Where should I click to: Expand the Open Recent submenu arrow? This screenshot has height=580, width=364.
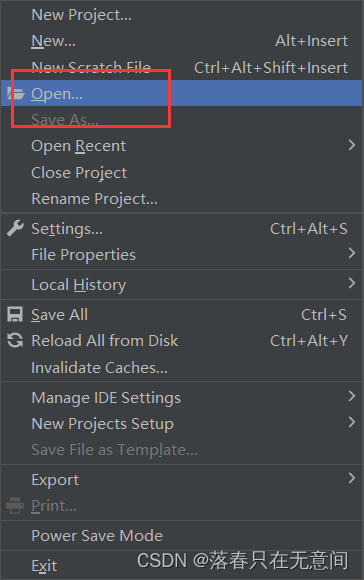pos(352,145)
